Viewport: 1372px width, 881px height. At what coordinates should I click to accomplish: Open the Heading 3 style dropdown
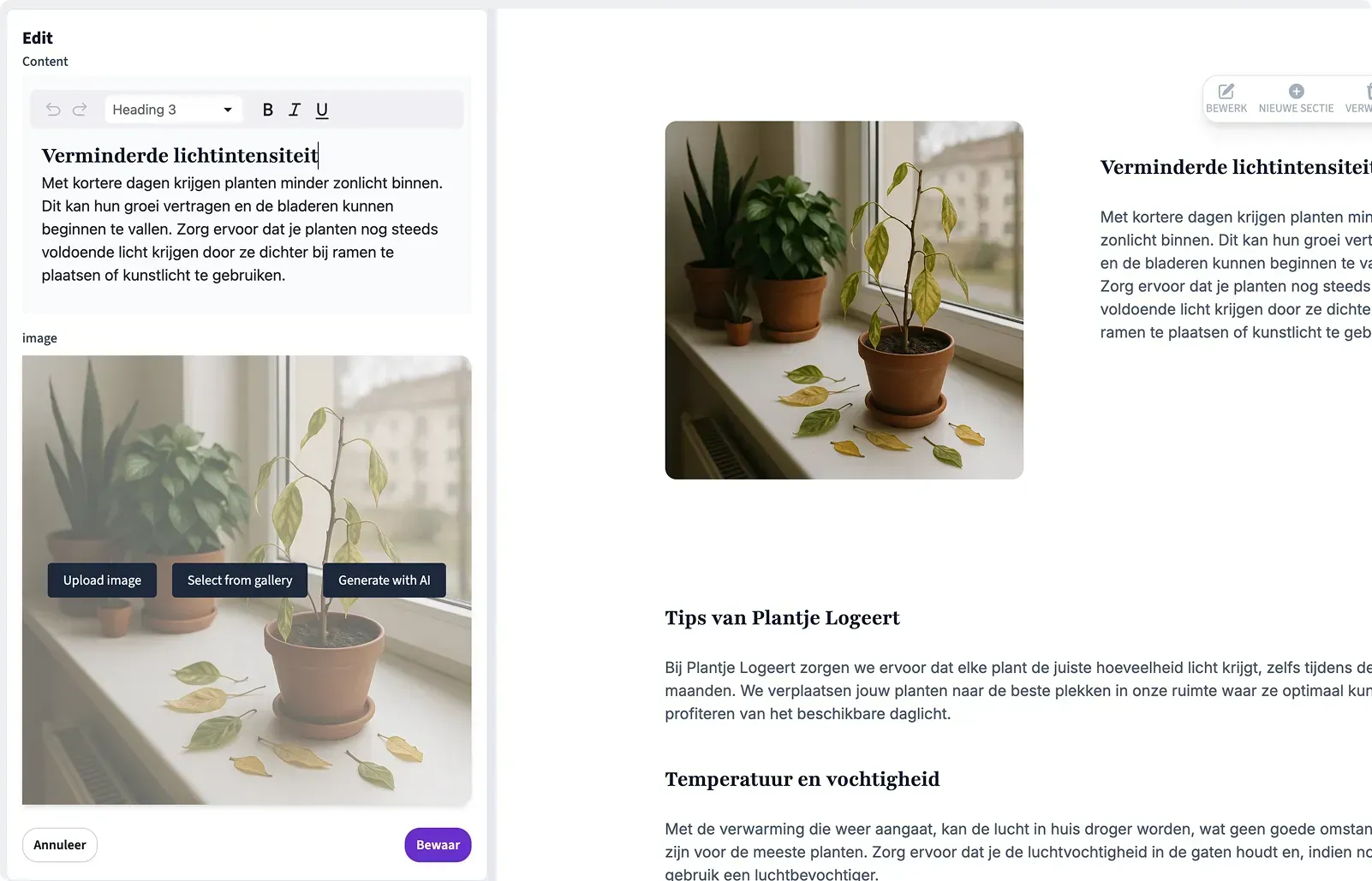(x=173, y=110)
